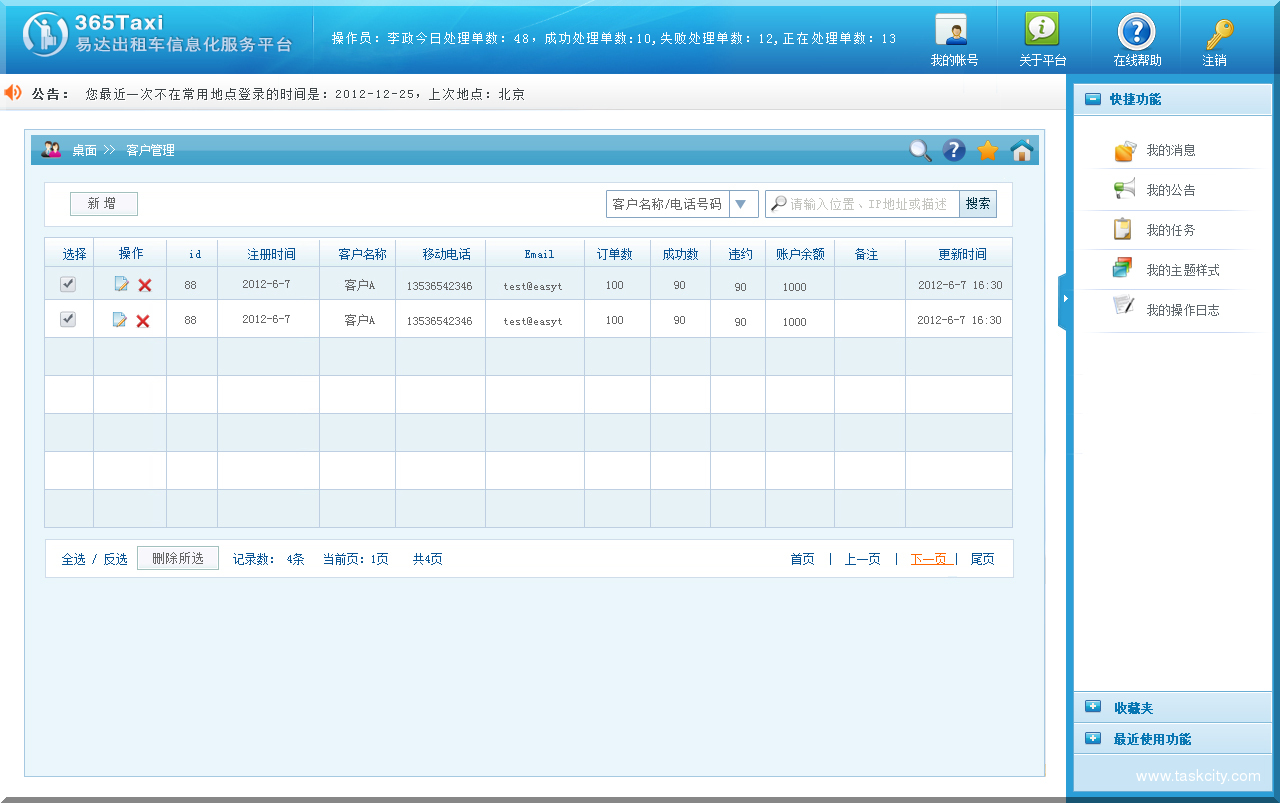1280x803 pixels.
Task: Click the 客户名称 column header
Action: click(362, 254)
